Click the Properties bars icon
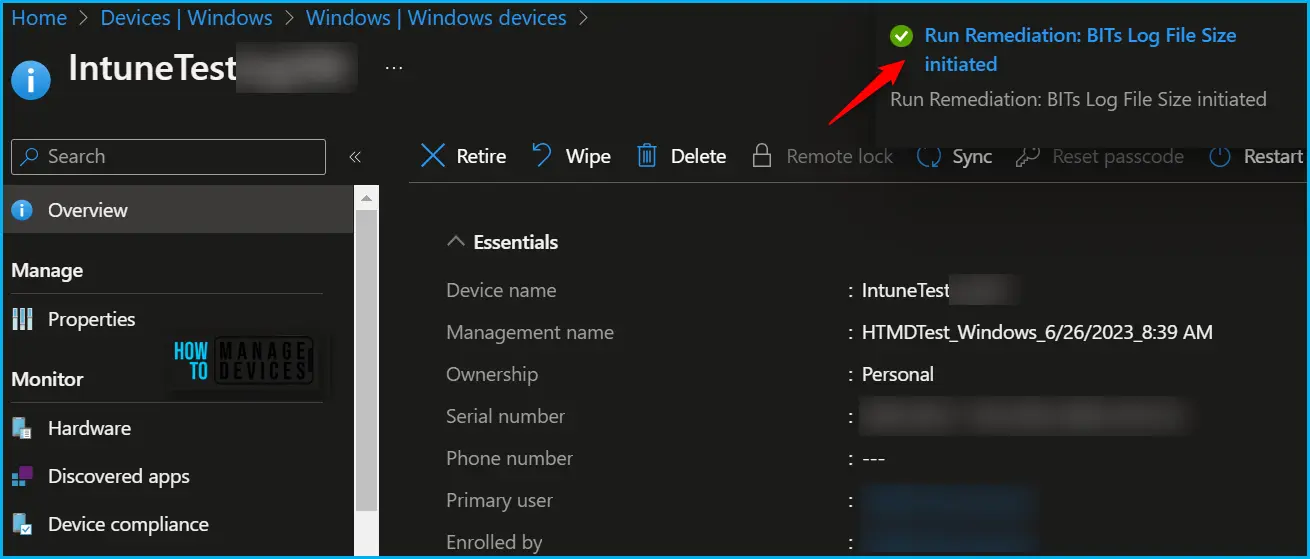This screenshot has width=1310, height=559. point(22,319)
